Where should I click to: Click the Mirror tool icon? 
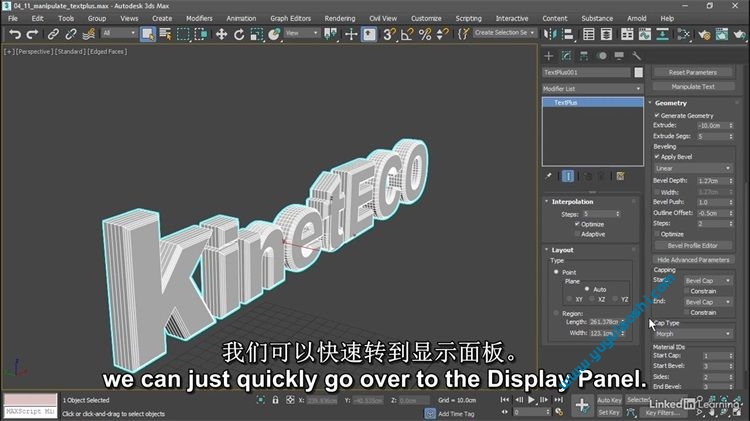click(x=550, y=34)
